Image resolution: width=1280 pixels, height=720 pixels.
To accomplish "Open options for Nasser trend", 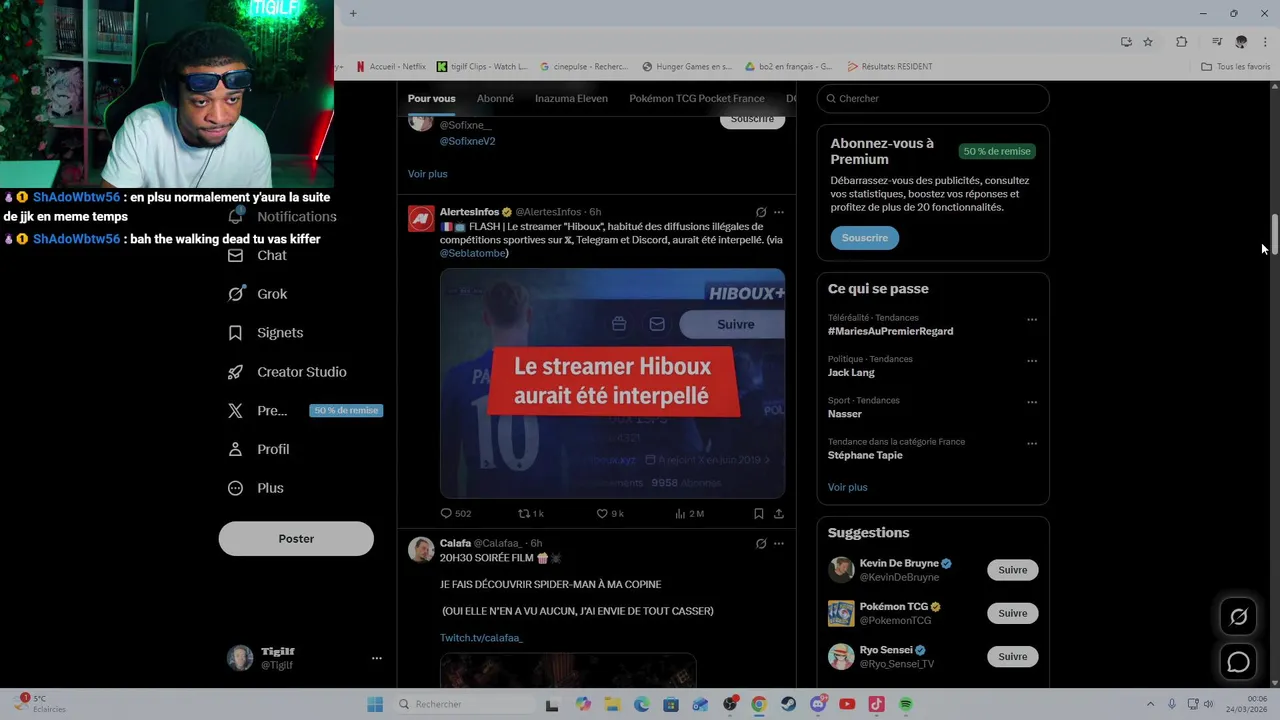I will click(x=1032, y=402).
